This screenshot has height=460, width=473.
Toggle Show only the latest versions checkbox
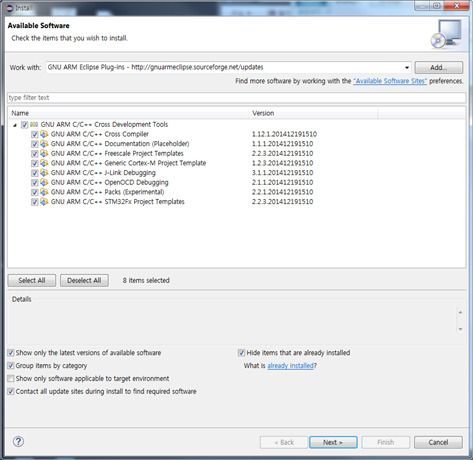11,353
